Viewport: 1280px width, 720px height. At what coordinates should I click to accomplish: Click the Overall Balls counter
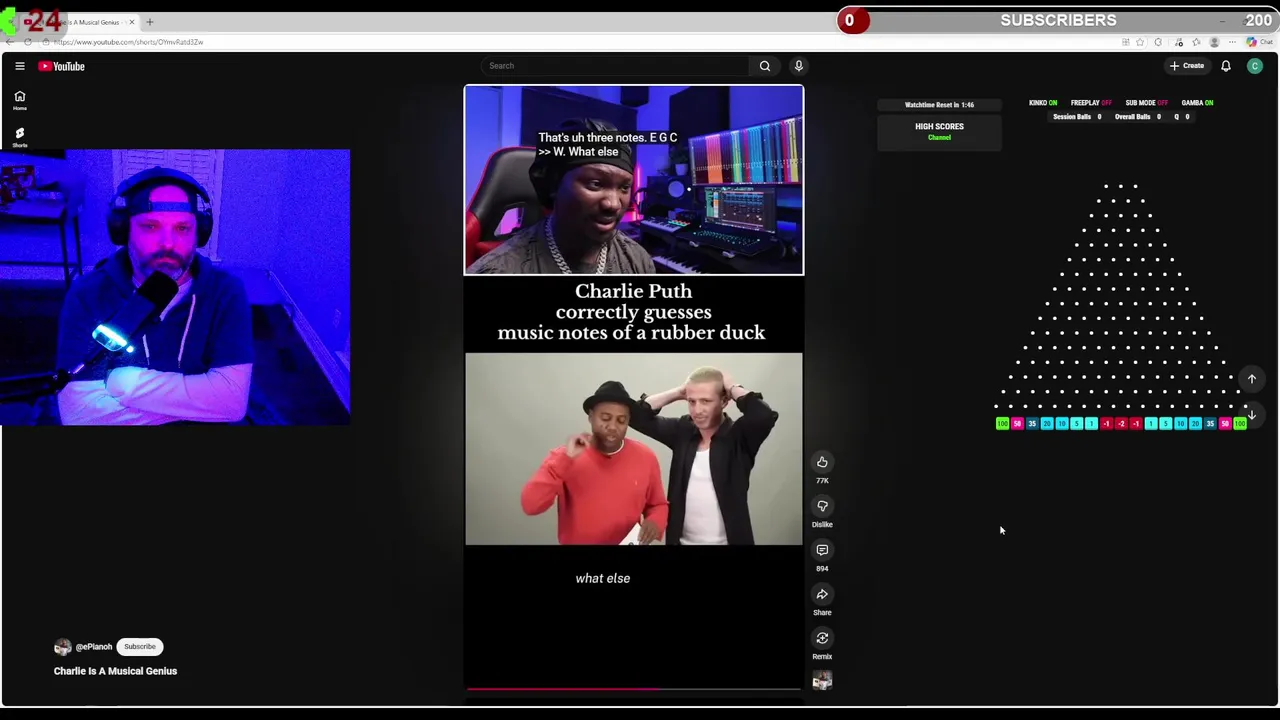tap(1138, 117)
